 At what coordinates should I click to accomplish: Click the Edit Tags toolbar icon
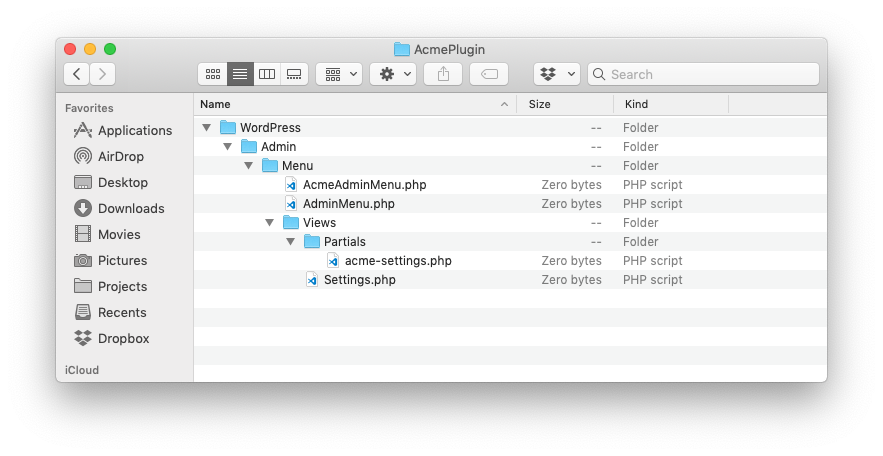[489, 74]
